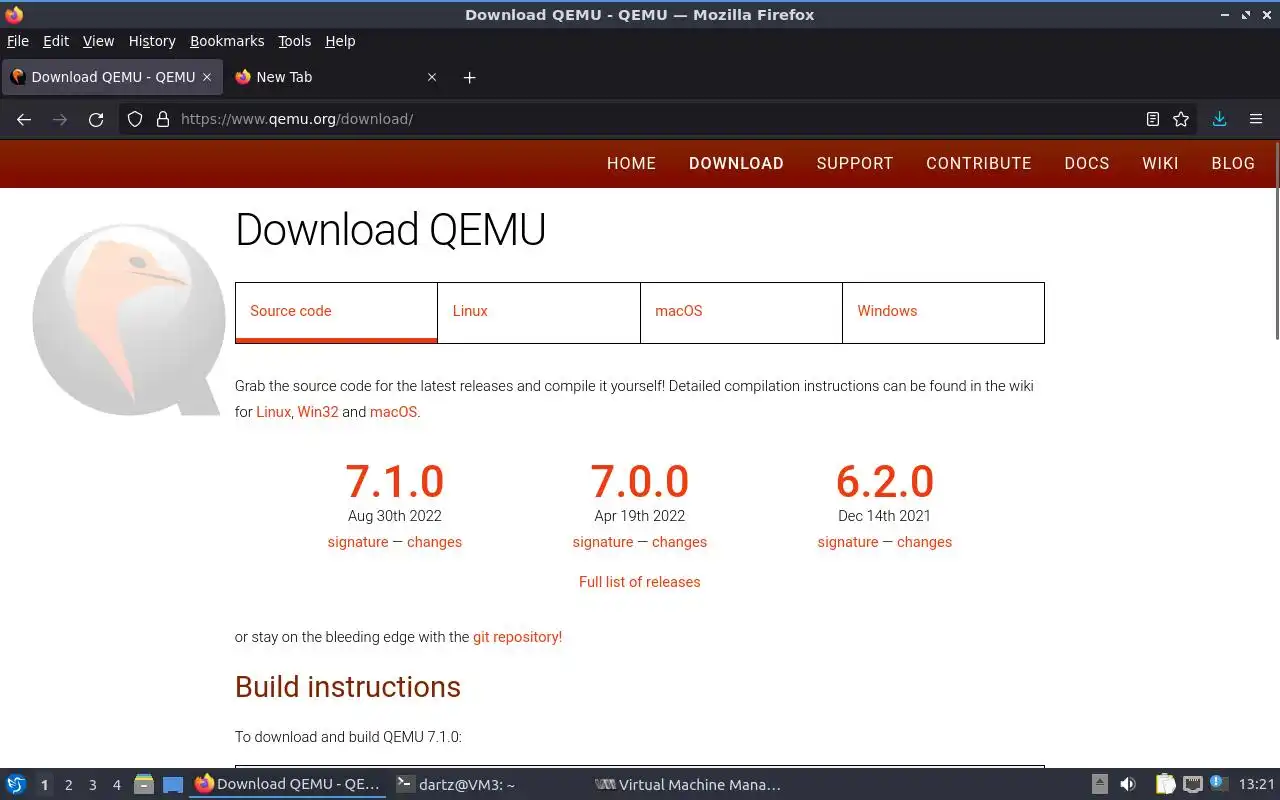Close the New Tab tab

pyautogui.click(x=432, y=77)
